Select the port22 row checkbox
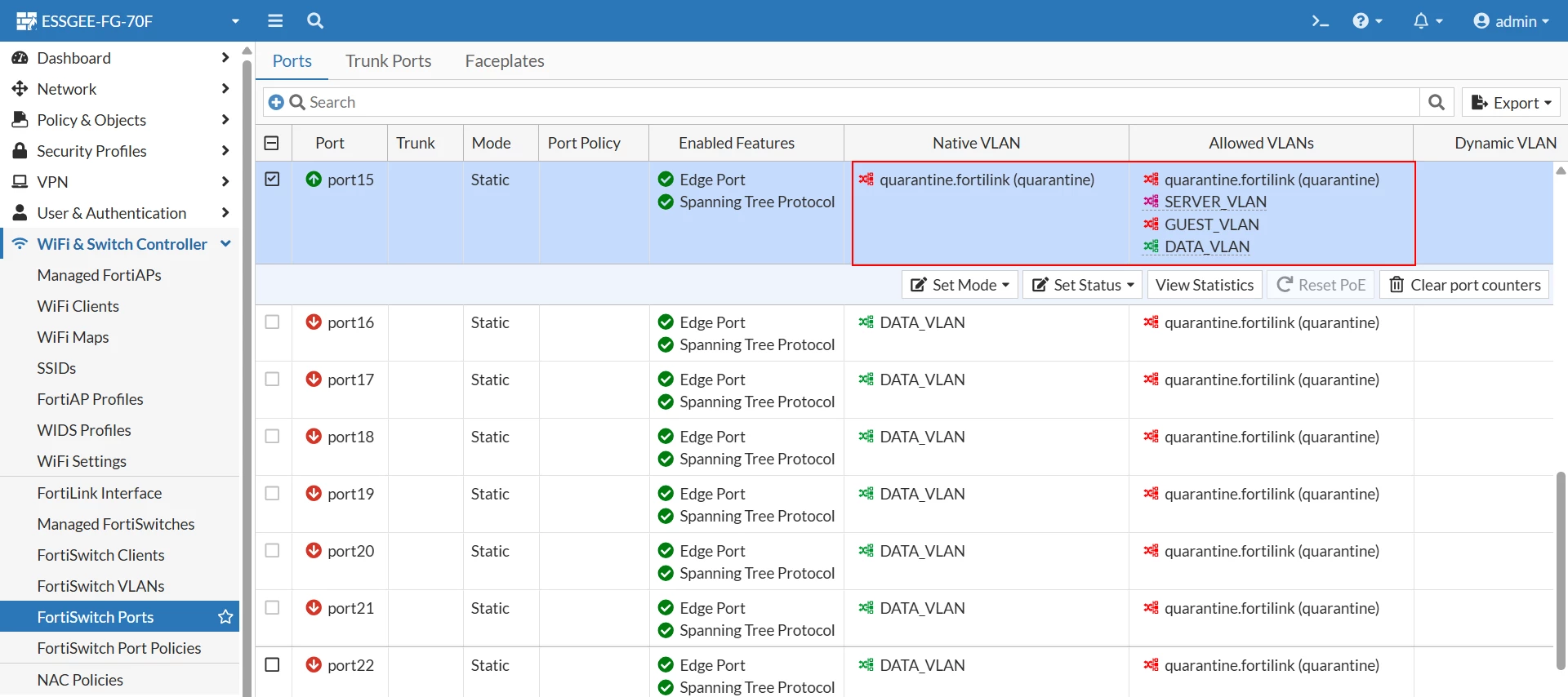The height and width of the screenshot is (697, 1568). click(x=273, y=665)
